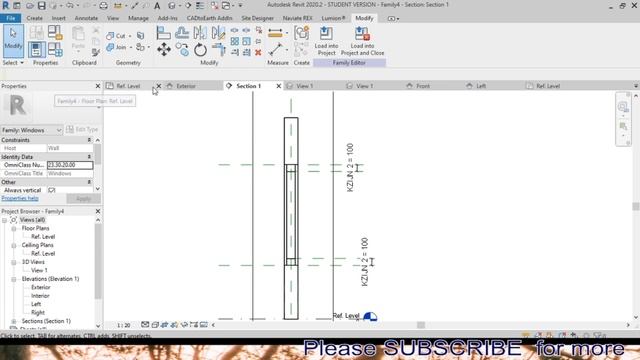Click Load into Project and Close
Screen dimensions: 640x360
362,41
